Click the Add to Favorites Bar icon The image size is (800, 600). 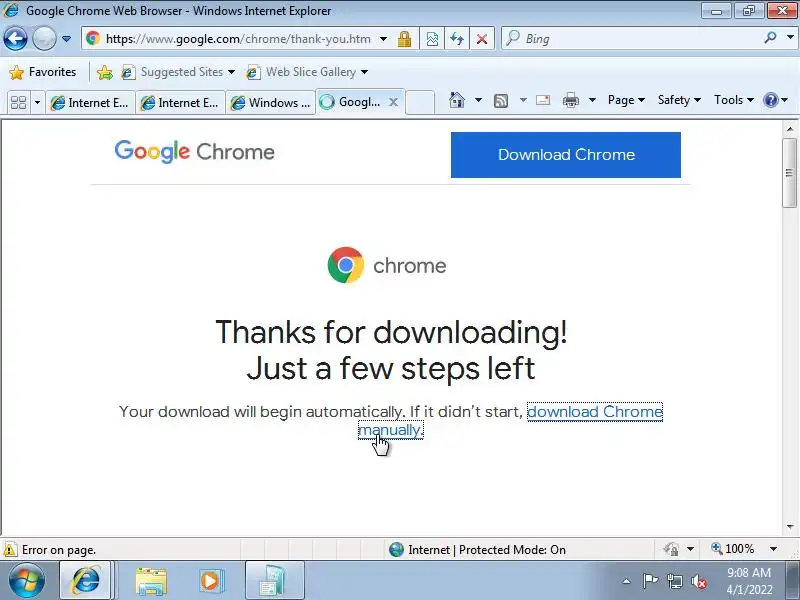[x=105, y=72]
